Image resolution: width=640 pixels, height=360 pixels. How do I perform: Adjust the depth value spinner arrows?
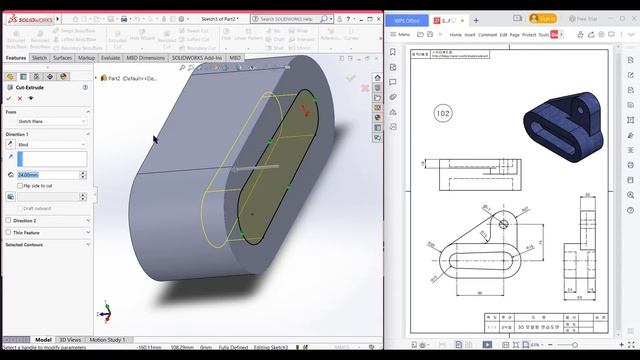point(83,175)
